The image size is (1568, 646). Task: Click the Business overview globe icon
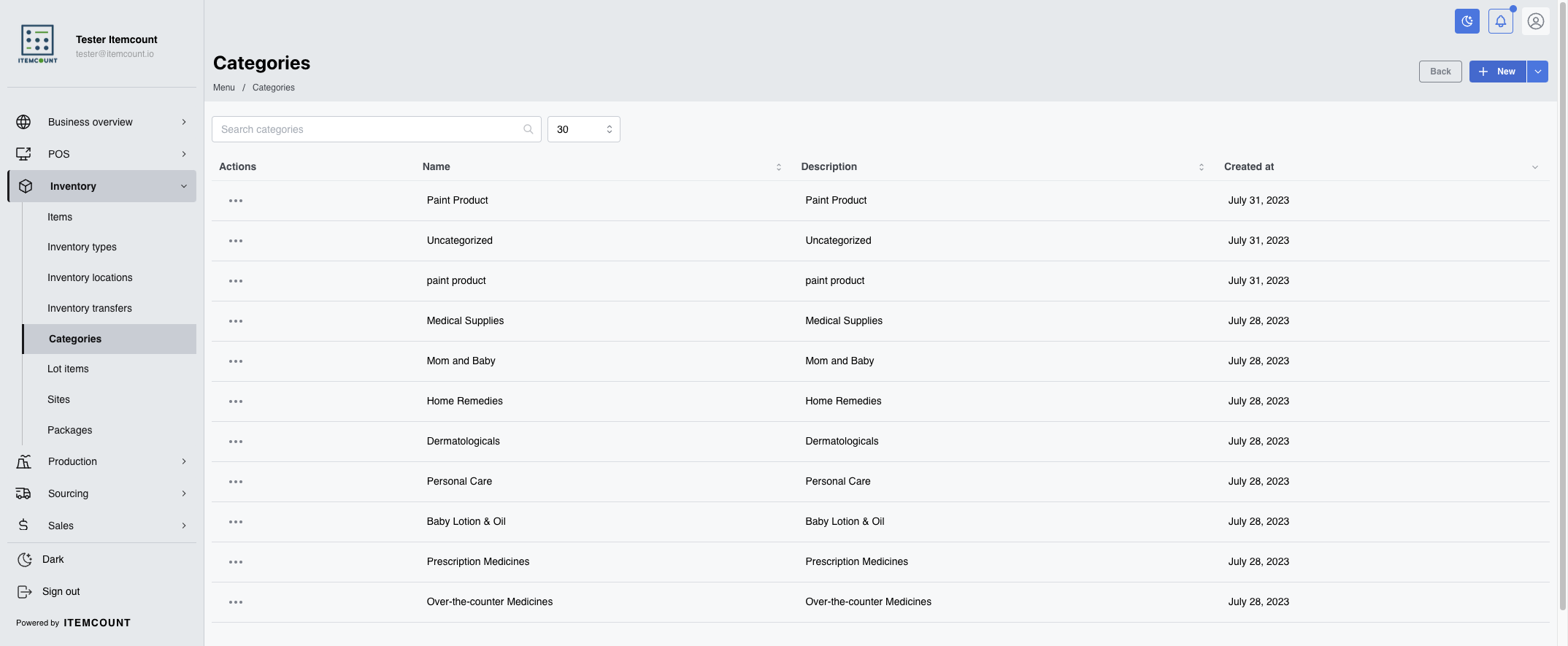point(23,122)
